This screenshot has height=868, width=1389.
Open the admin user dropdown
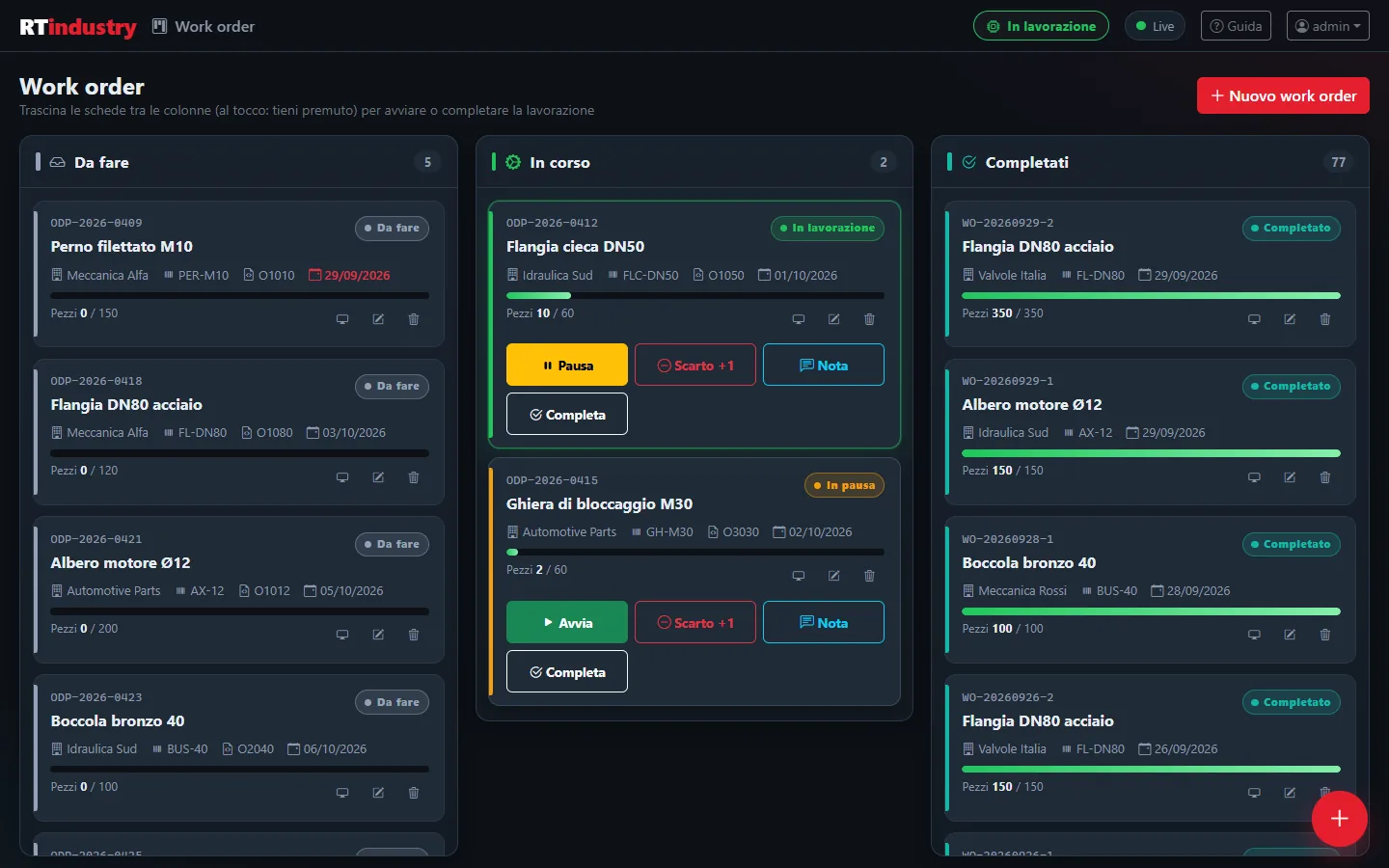click(x=1328, y=26)
